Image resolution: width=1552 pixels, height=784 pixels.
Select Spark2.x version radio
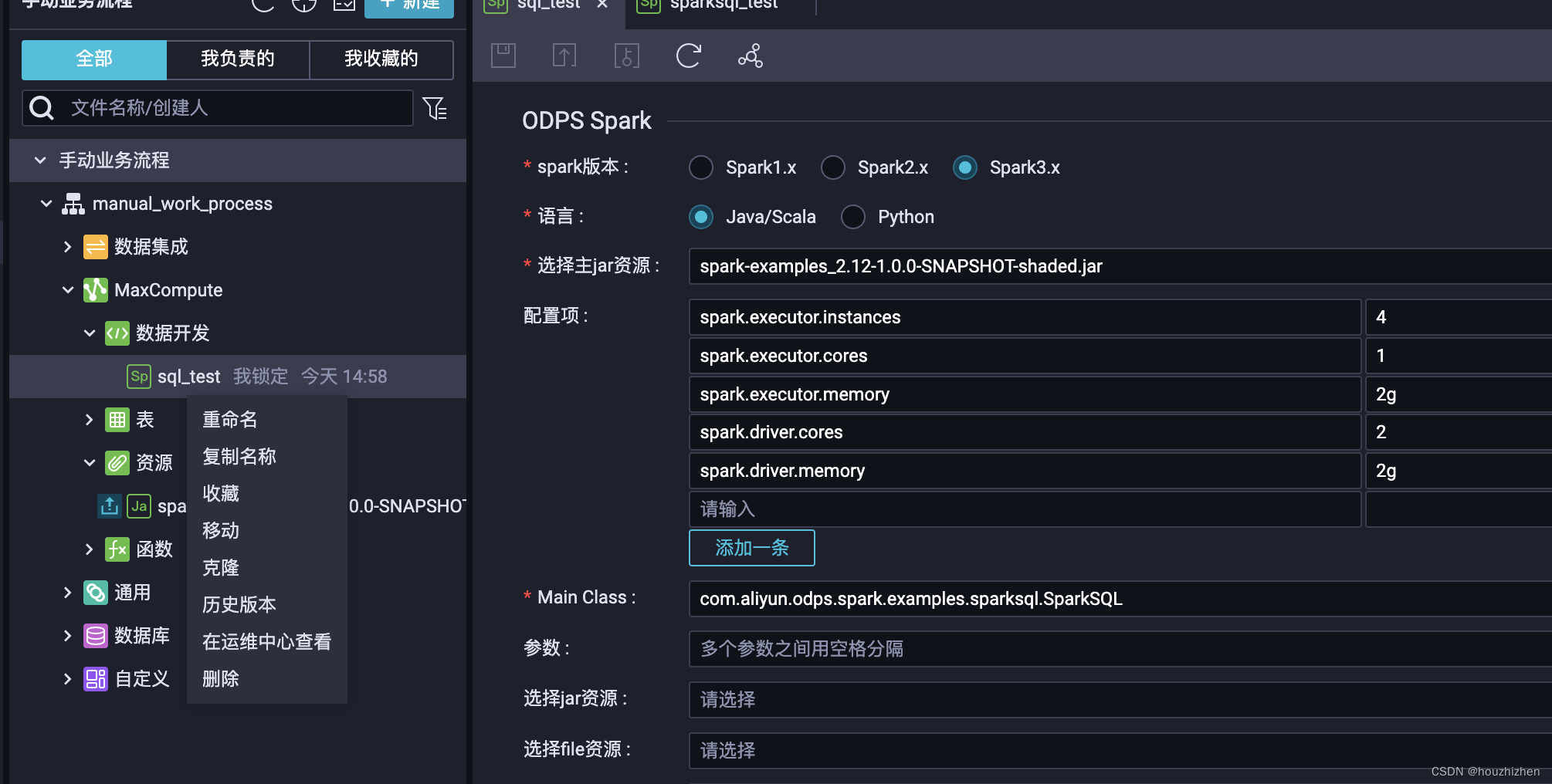(833, 167)
